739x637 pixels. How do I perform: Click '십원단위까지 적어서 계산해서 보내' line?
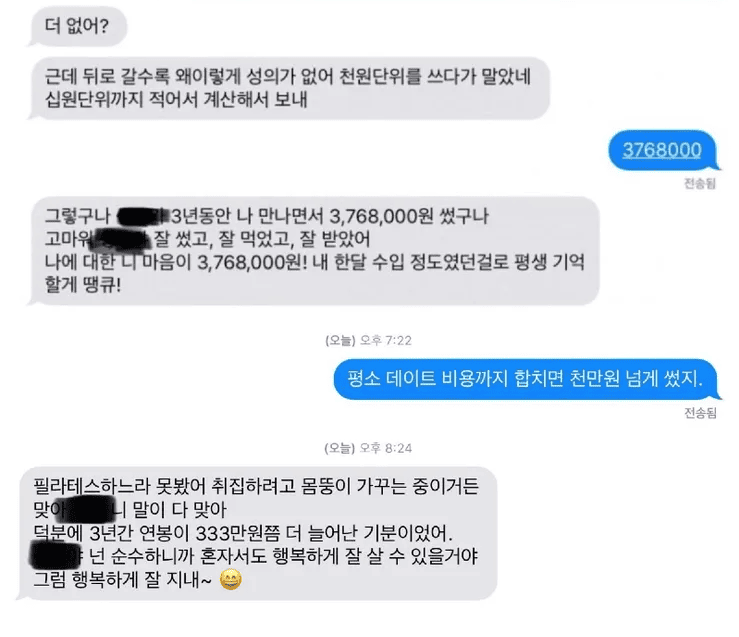click(x=176, y=99)
